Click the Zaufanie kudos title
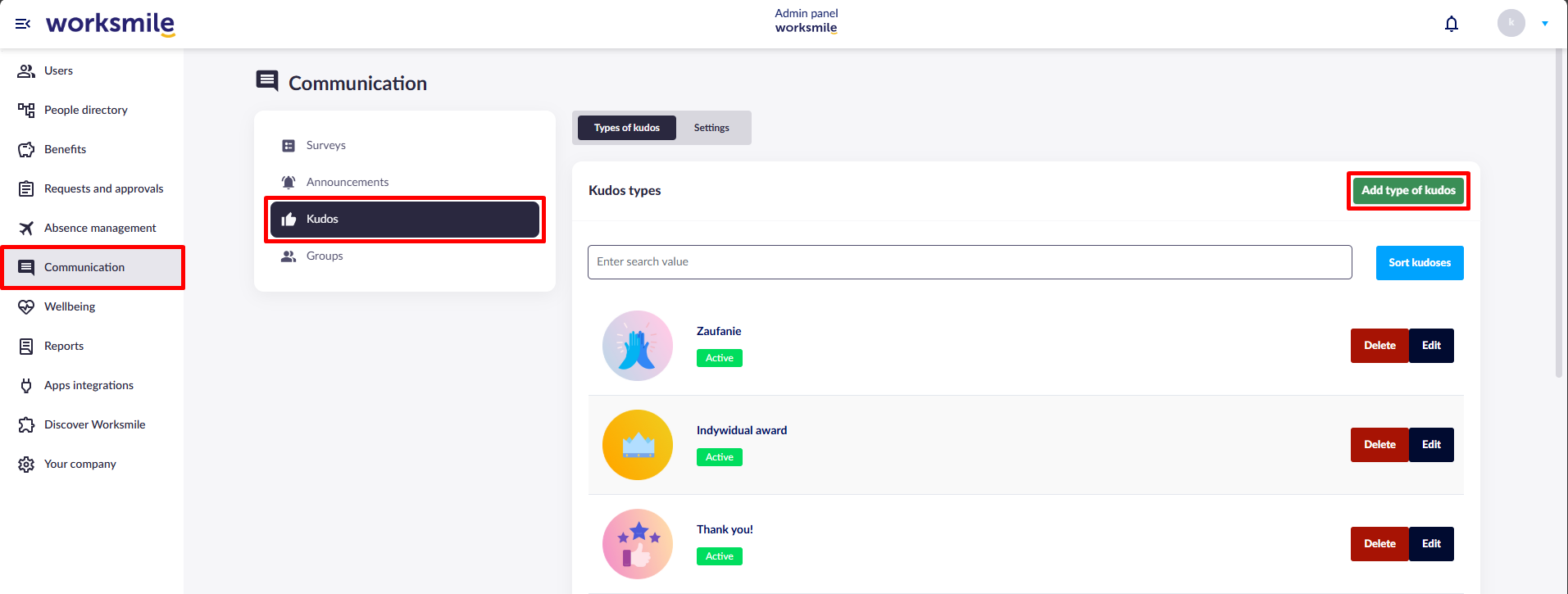This screenshot has width=1568, height=594. 719,331
